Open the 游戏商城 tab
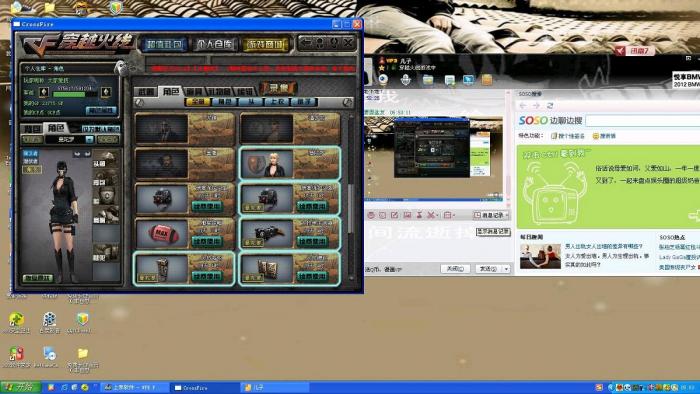Viewport: 700px width, 394px height. coord(266,44)
